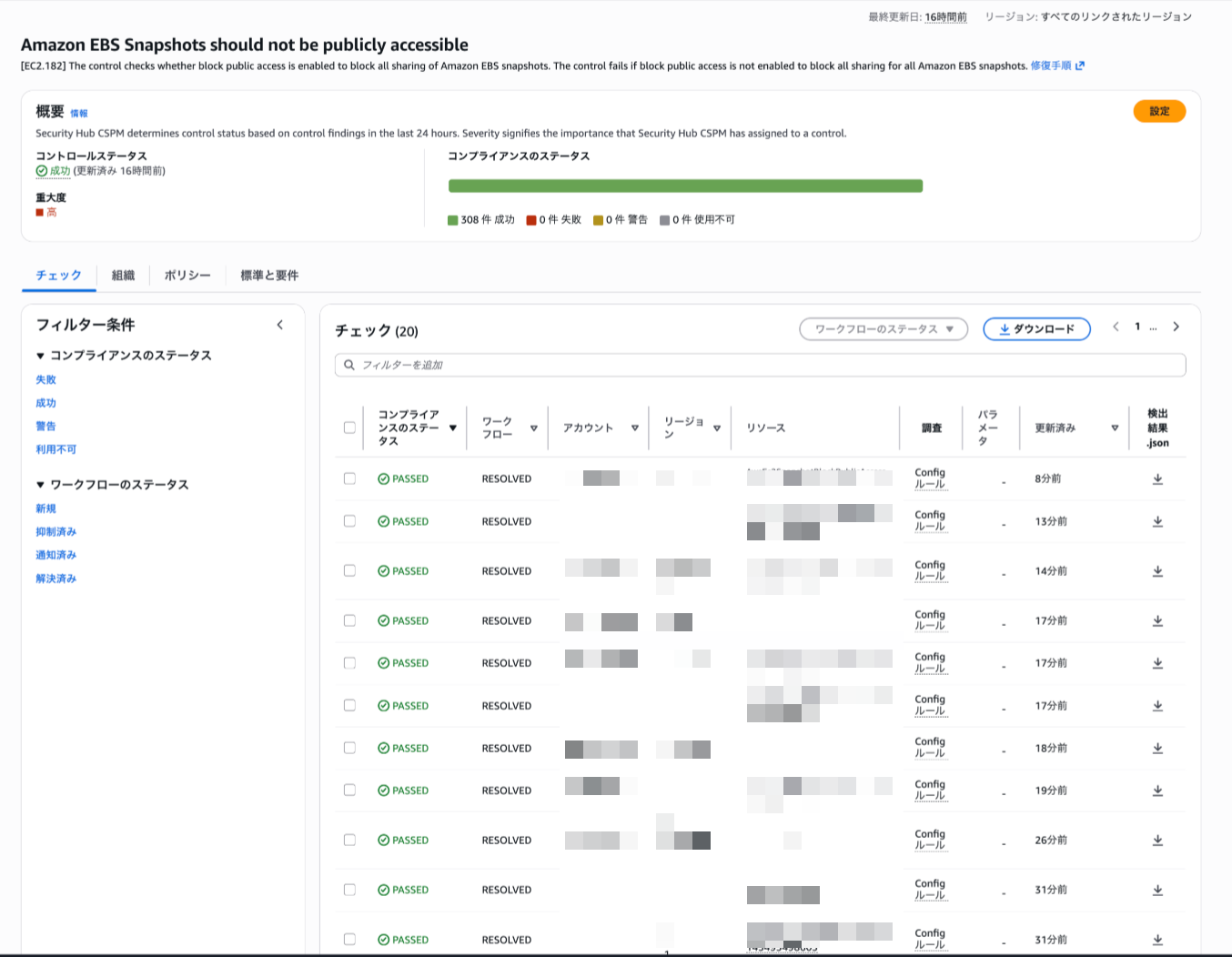Open the 修復手順 remediation link
This screenshot has height=957, width=1232.
pyautogui.click(x=1051, y=65)
